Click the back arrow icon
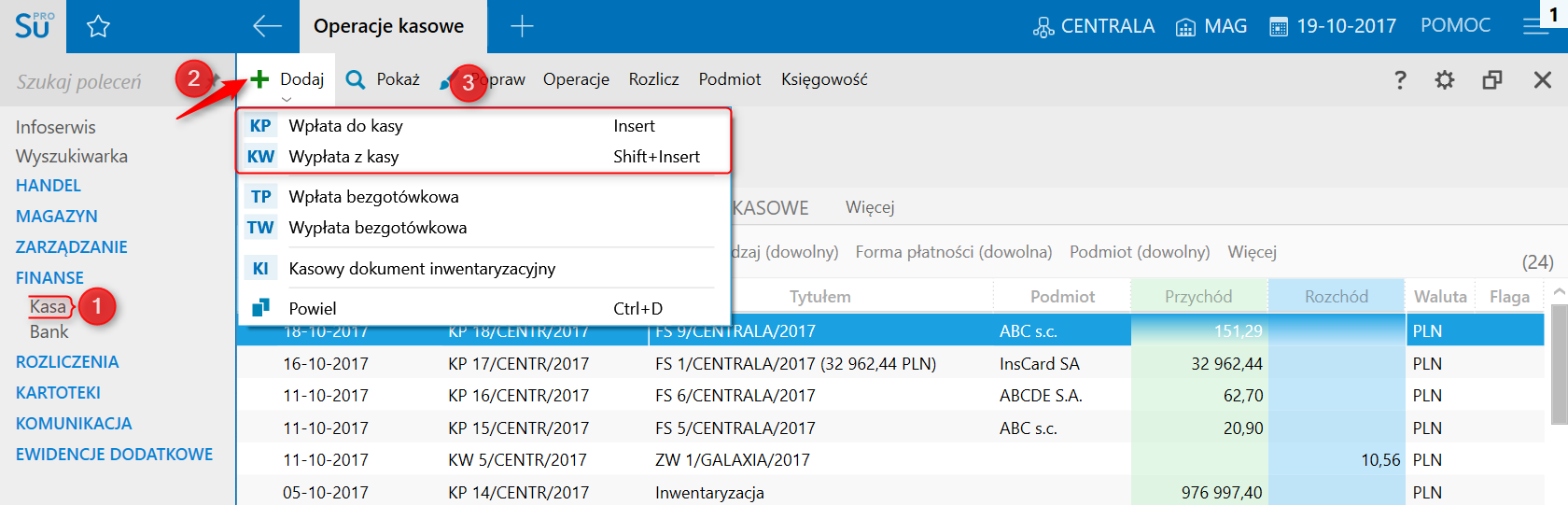Image resolution: width=1568 pixels, height=505 pixels. coord(267,26)
